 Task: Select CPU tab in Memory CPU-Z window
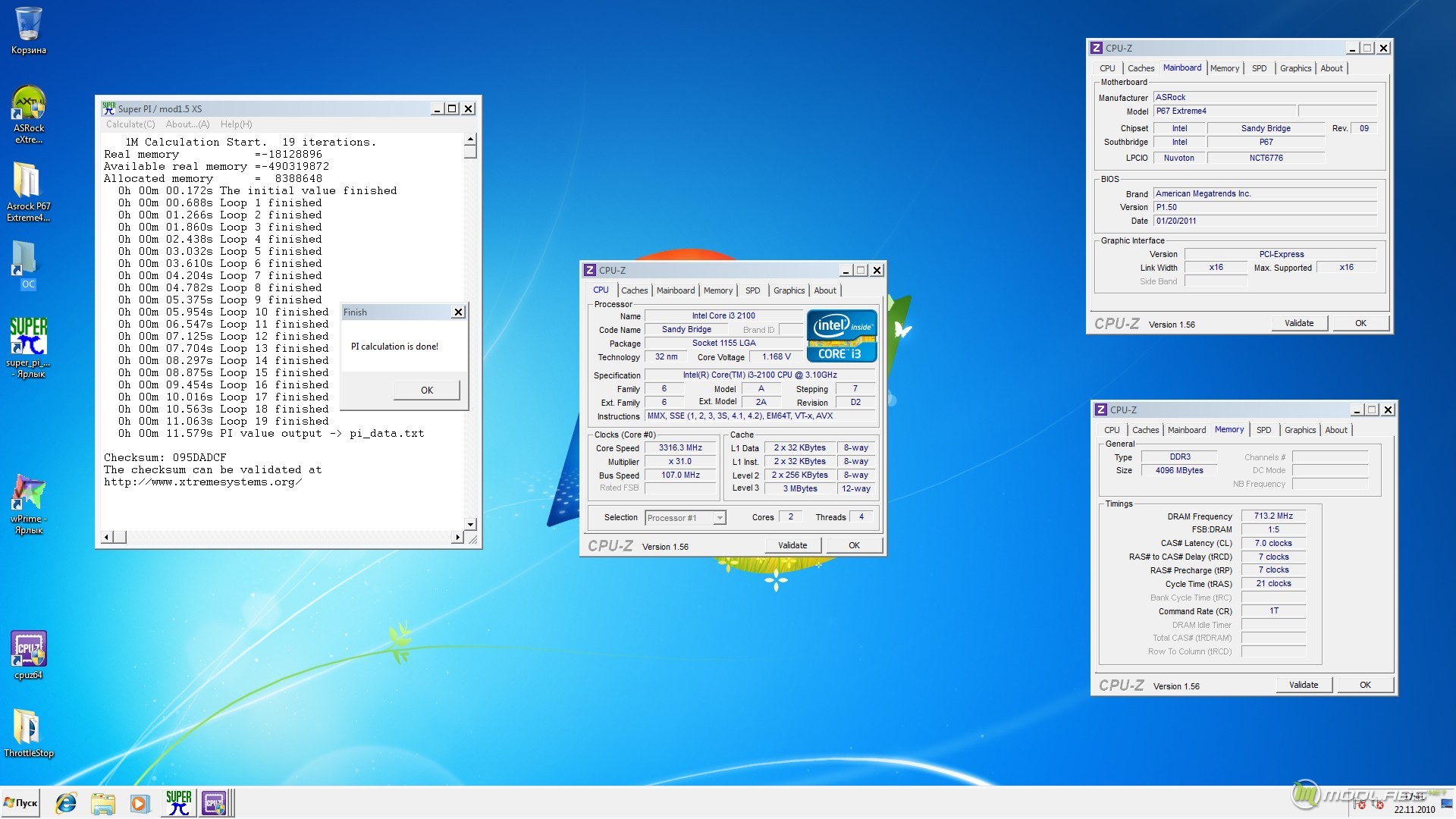(x=1112, y=430)
